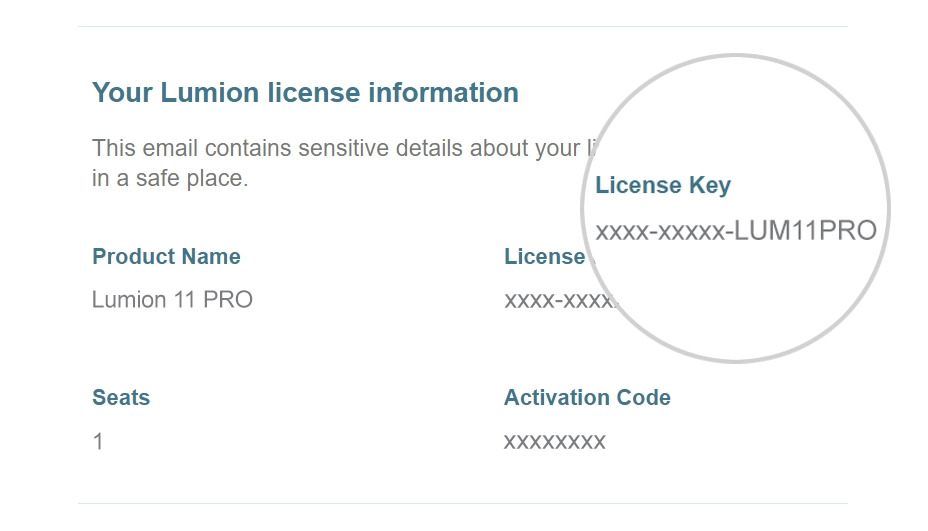Screen dimensions: 928x531
Task: Click the "Activation Code" label
Action: 587,398
